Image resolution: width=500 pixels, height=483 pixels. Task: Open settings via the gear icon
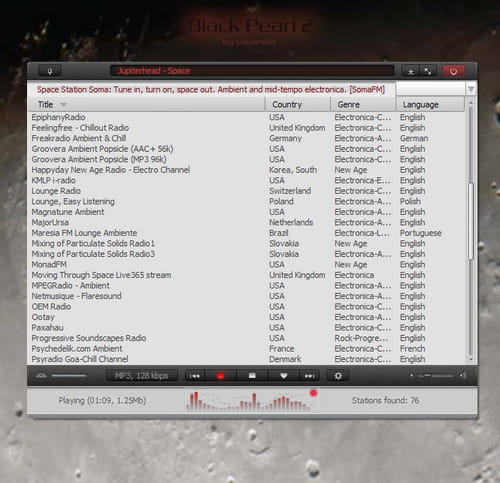tap(338, 376)
